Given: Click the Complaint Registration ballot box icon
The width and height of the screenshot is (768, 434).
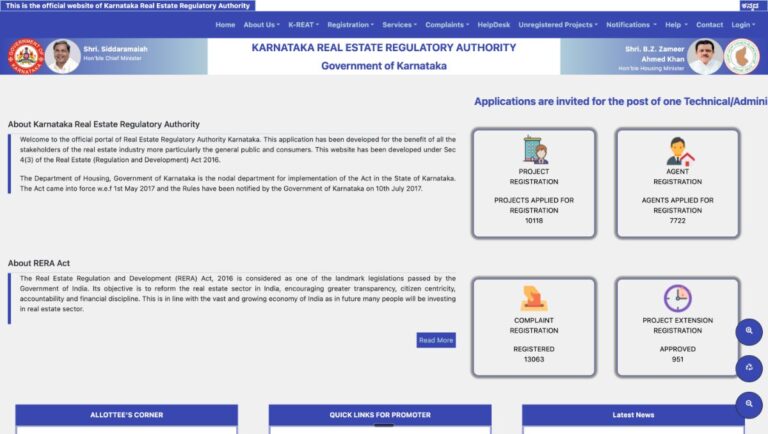Looking at the screenshot, I should coord(534,298).
